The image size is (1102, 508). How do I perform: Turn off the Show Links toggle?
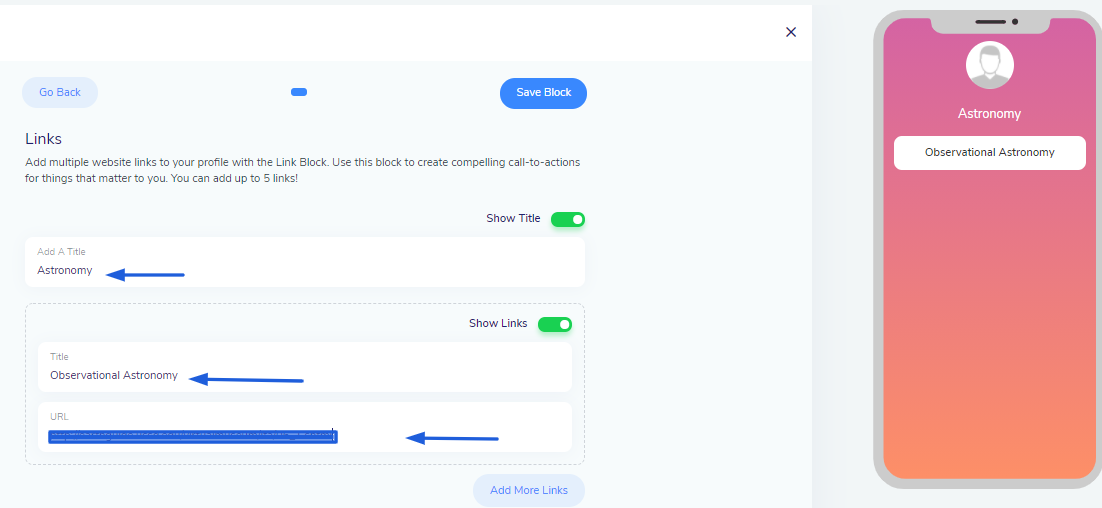tap(554, 324)
